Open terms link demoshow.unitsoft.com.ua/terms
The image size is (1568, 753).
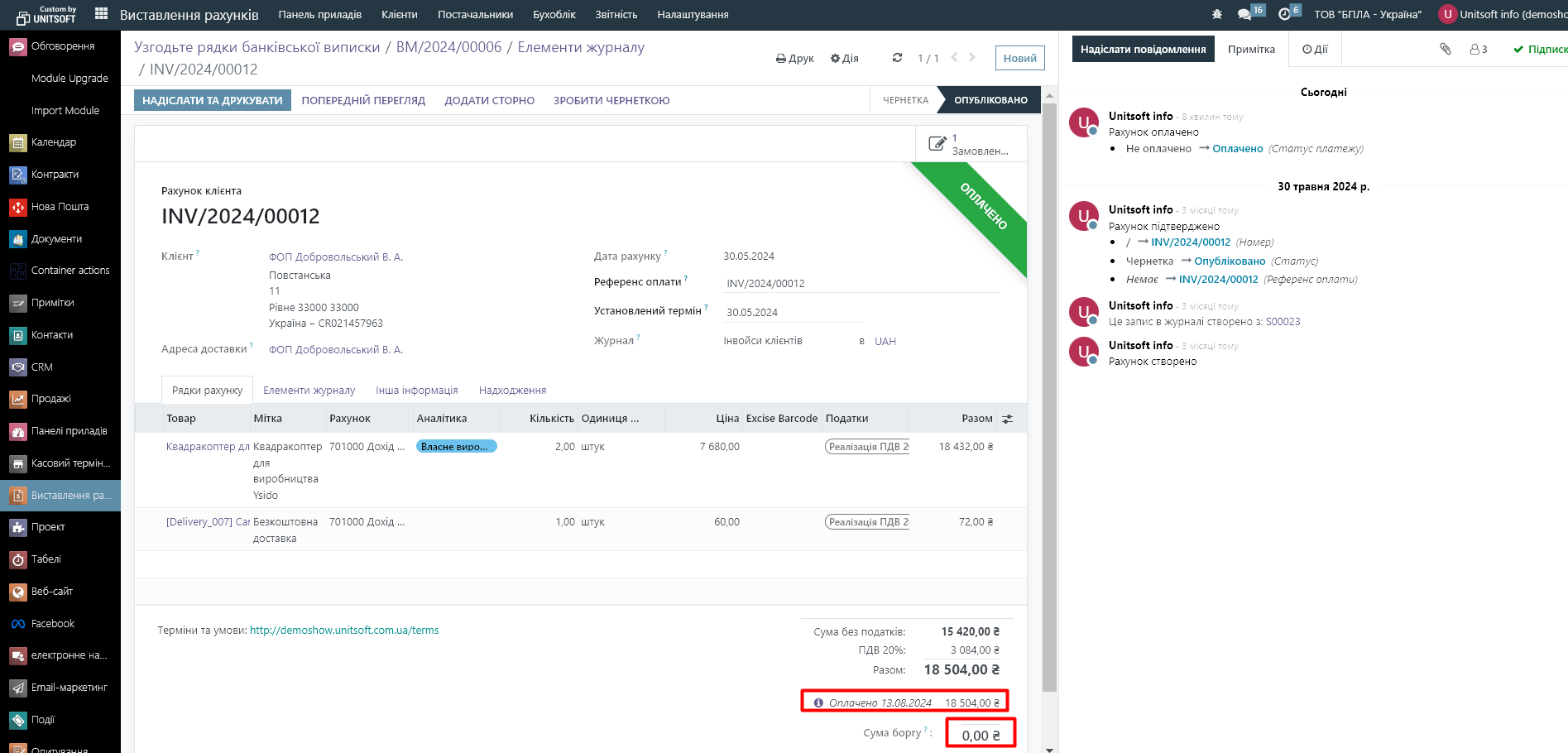pyautogui.click(x=344, y=631)
